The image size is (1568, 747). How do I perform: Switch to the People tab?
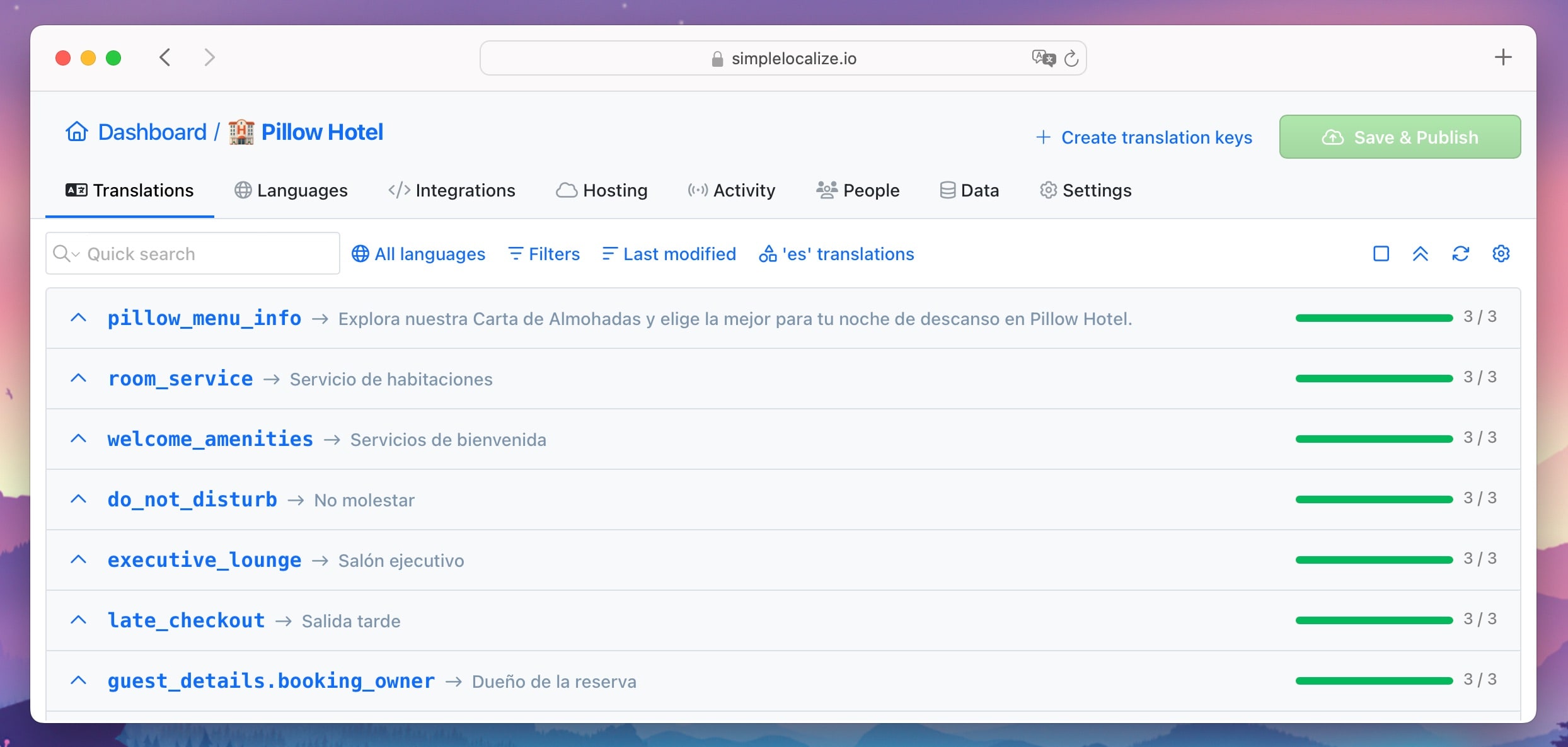coord(858,190)
